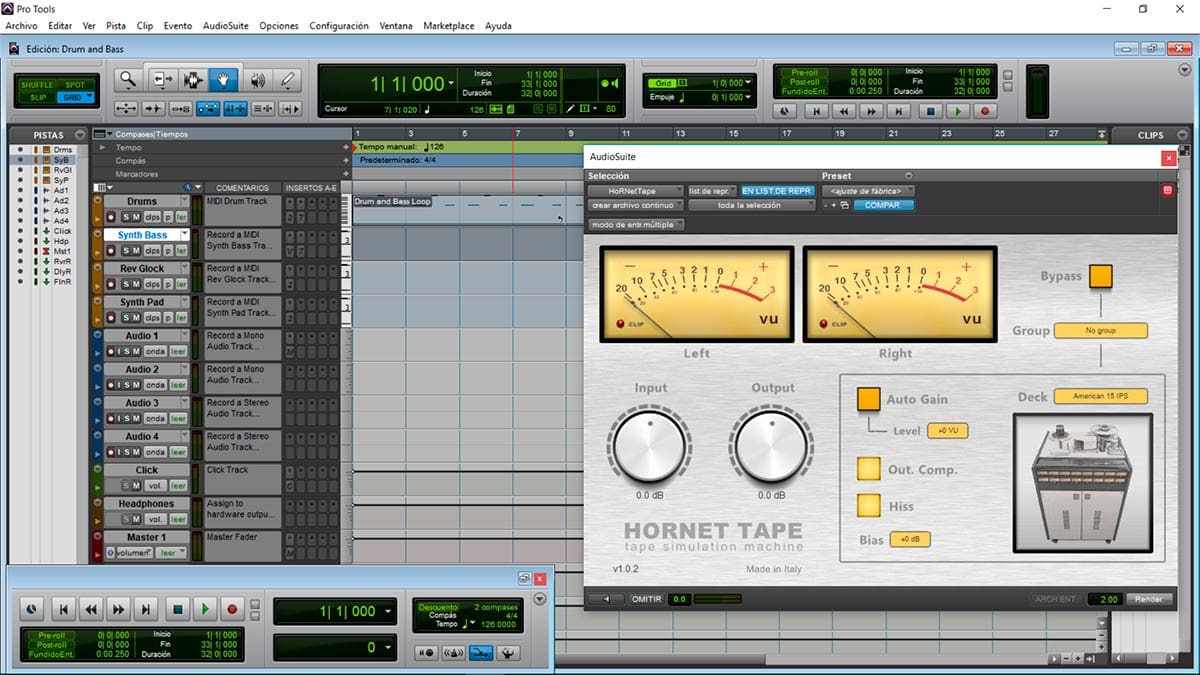
Task: Fast forward using the Edit window transport
Action: click(872, 111)
